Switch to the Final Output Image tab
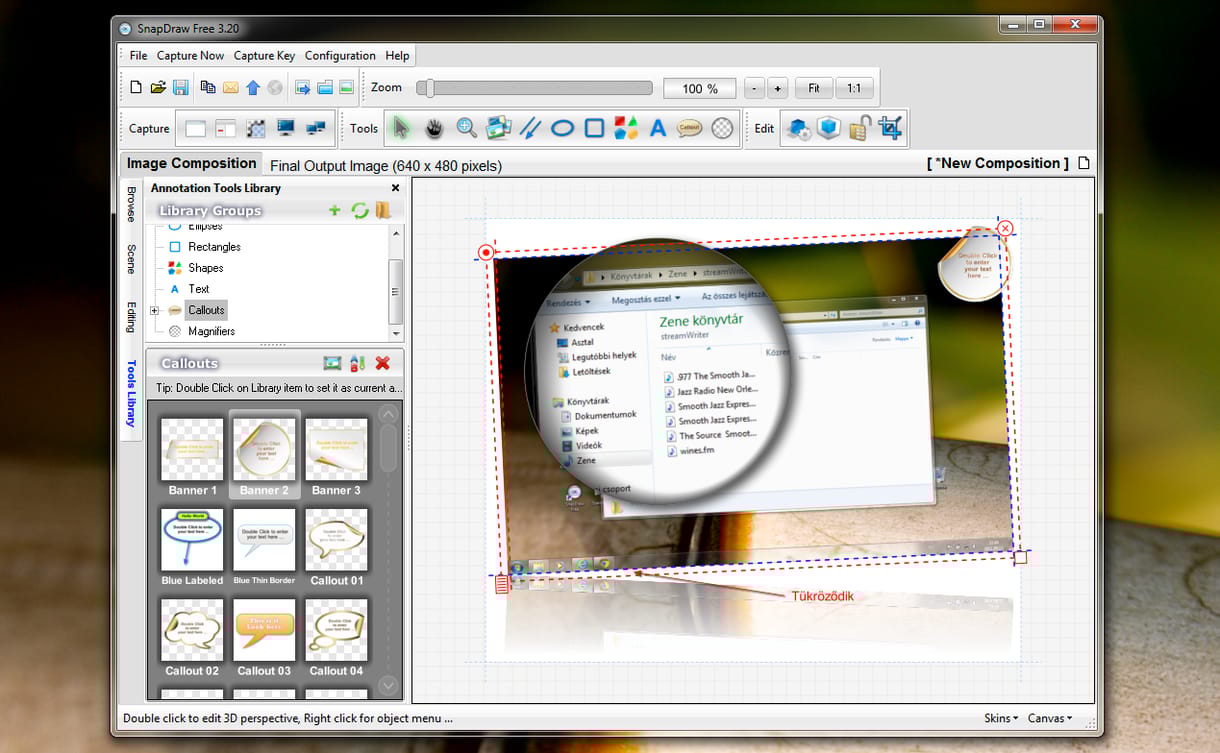The height and width of the screenshot is (753, 1220). pyautogui.click(x=386, y=166)
